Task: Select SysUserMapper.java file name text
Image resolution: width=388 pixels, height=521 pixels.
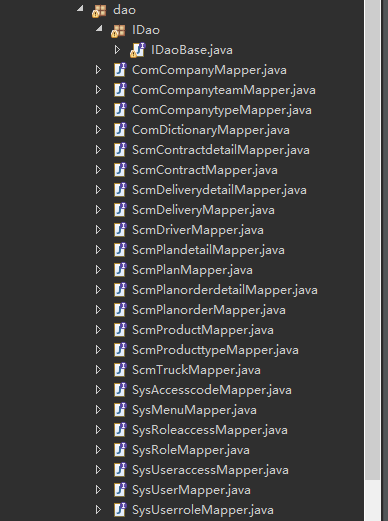Action: tap(191, 490)
